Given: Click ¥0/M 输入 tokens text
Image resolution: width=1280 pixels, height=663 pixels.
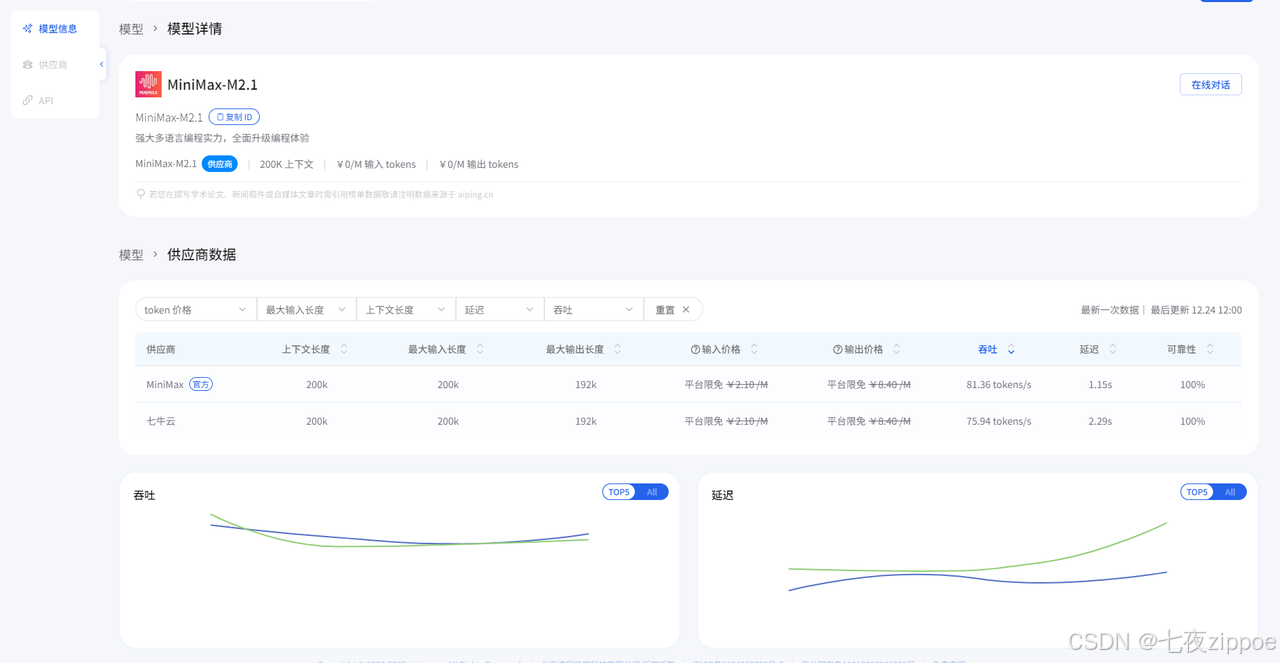Looking at the screenshot, I should pos(376,164).
